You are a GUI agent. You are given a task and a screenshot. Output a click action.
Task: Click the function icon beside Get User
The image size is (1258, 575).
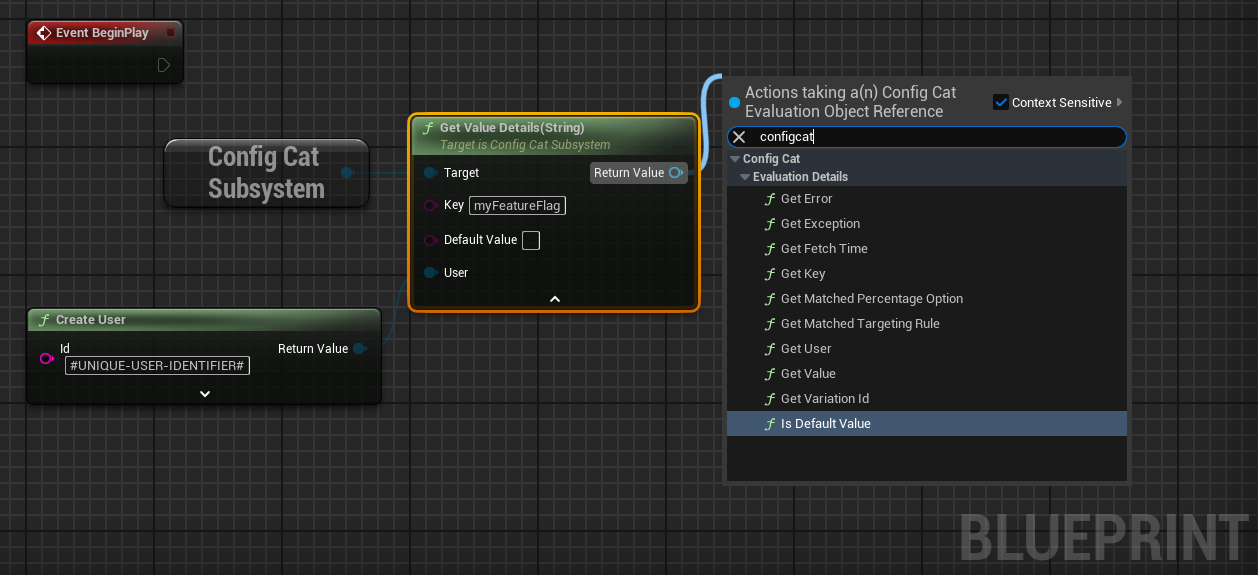[770, 349]
